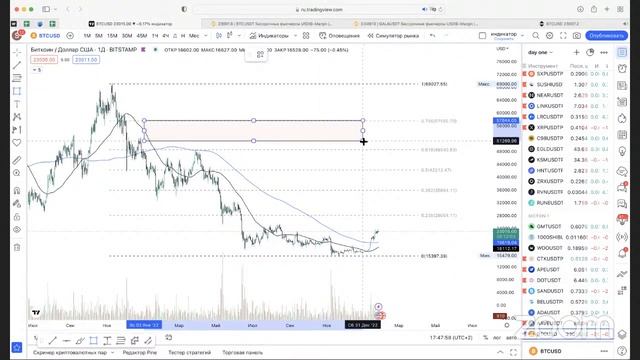Select the 4Ч timeframe

(x=165, y=36)
